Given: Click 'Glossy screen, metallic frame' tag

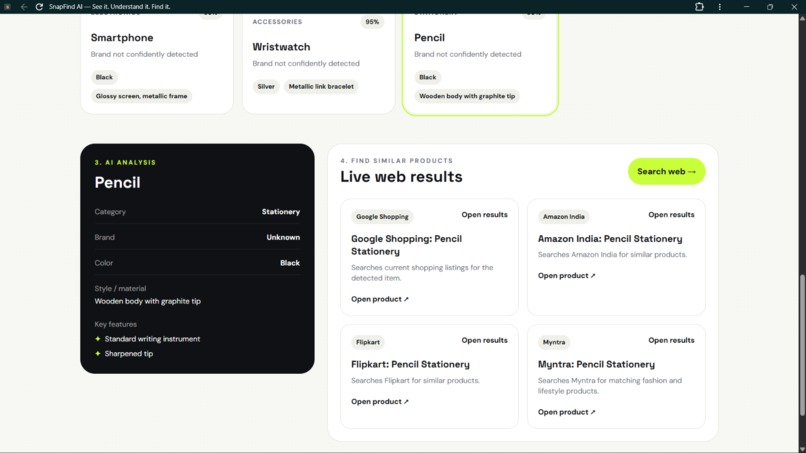Looking at the screenshot, I should tap(141, 96).
